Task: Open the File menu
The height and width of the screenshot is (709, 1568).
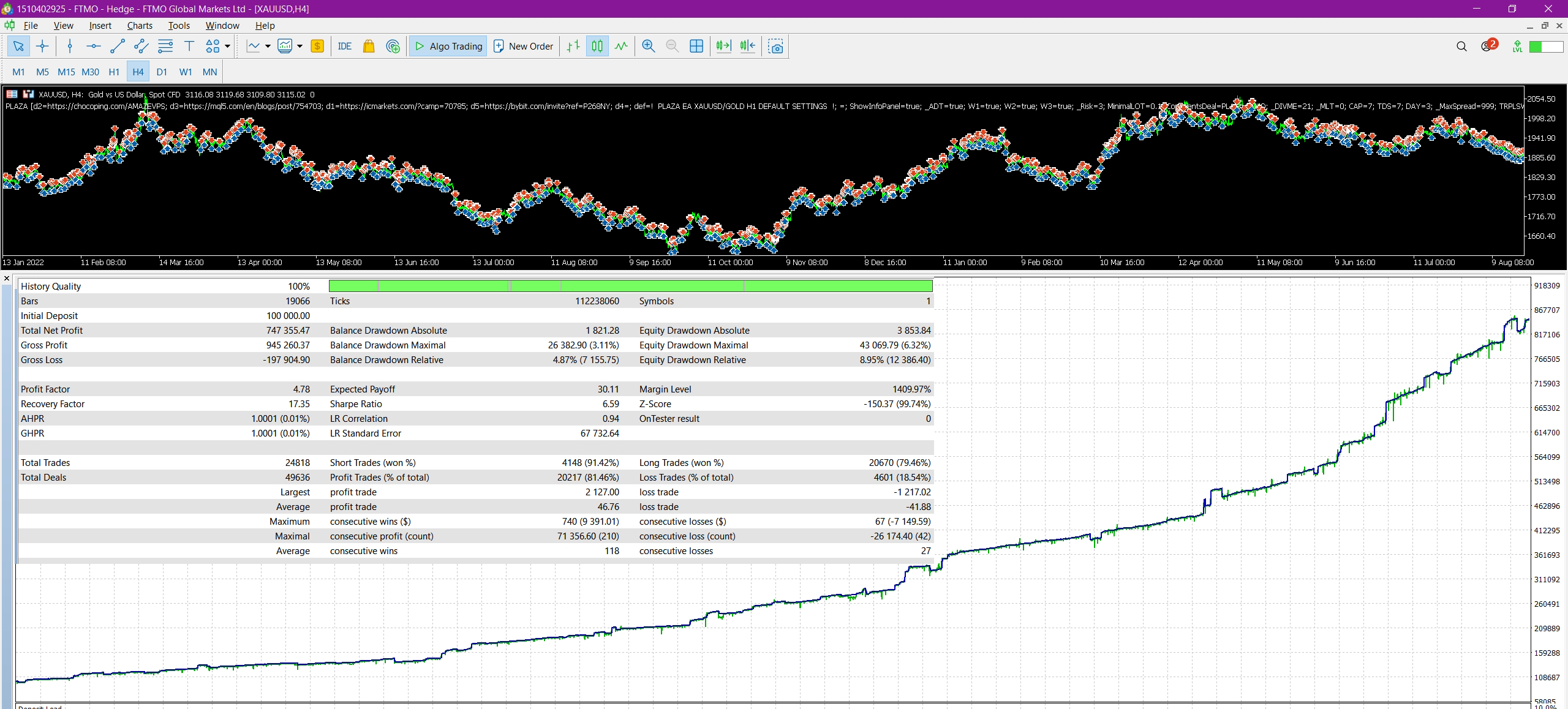Action: (x=31, y=25)
